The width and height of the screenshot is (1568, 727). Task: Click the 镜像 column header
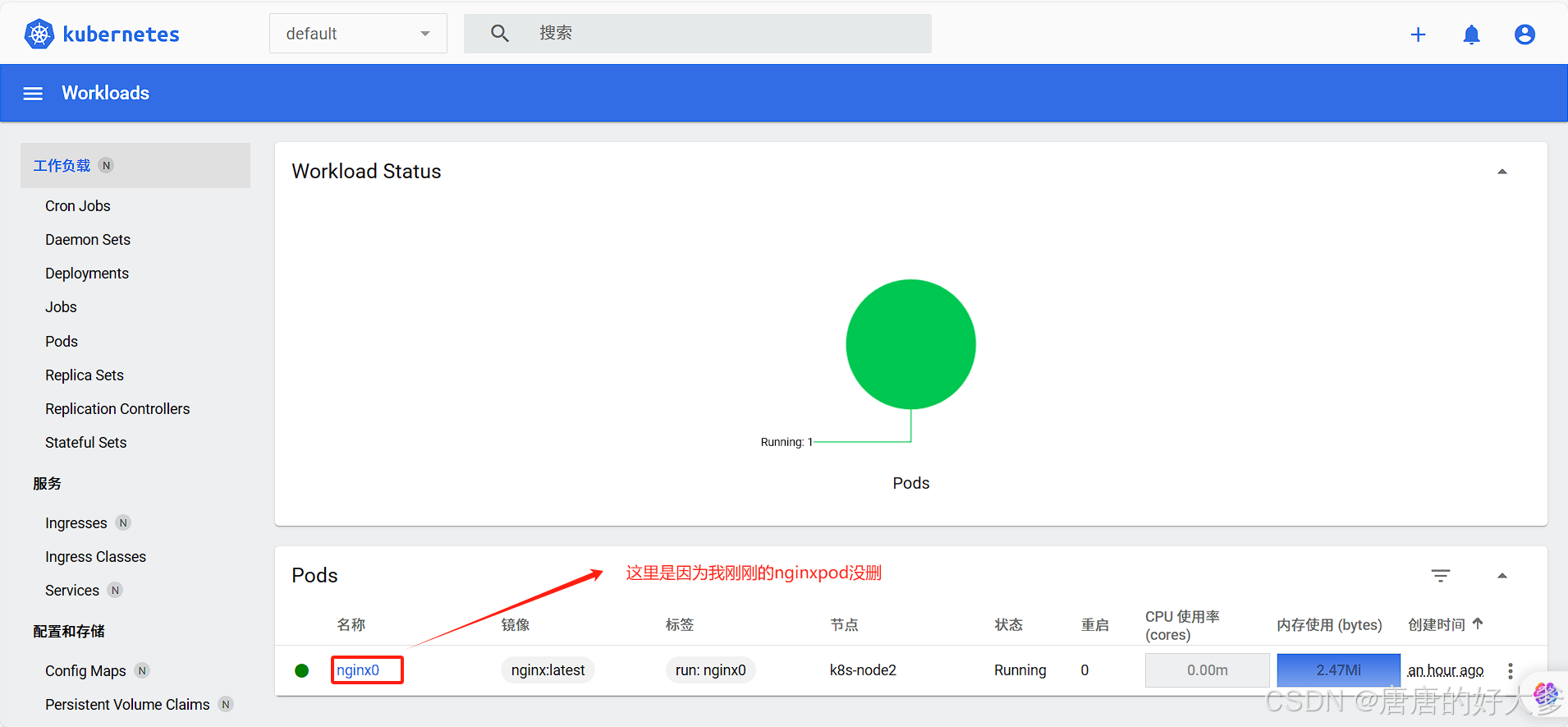[516, 625]
